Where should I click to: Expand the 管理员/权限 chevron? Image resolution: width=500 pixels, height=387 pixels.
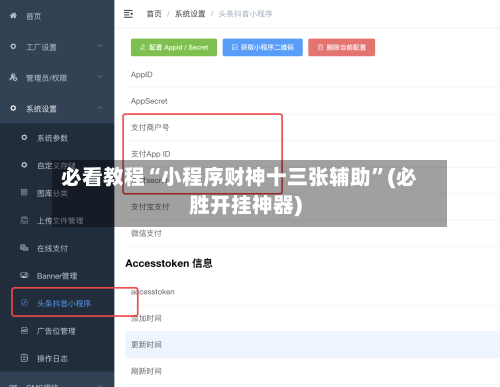click(100, 77)
